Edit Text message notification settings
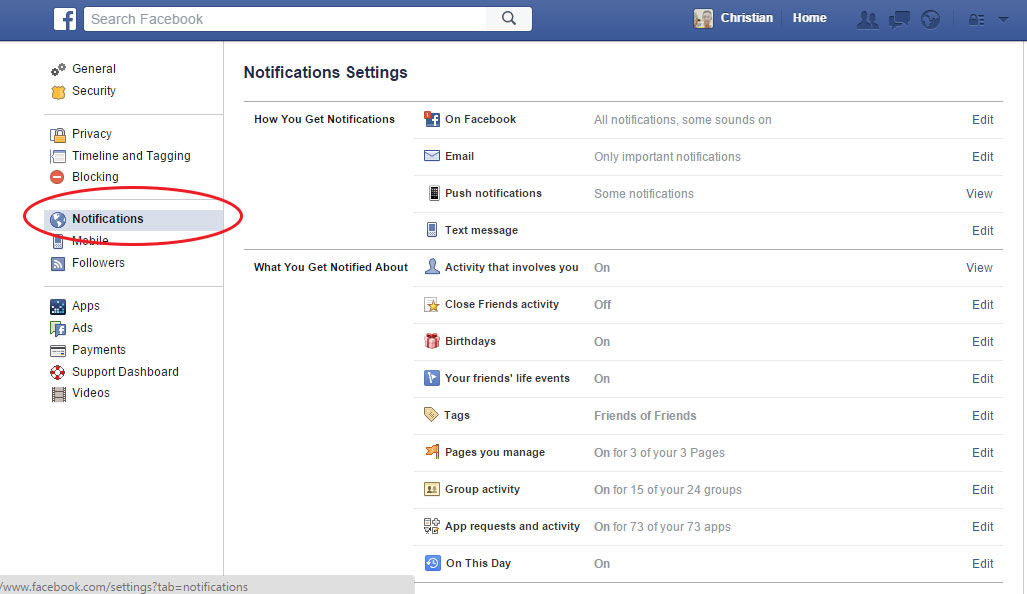This screenshot has height=594, width=1027. [x=982, y=231]
